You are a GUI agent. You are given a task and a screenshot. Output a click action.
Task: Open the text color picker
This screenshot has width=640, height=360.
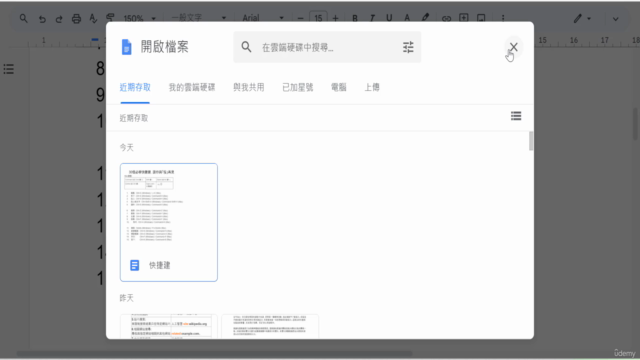click(x=407, y=18)
